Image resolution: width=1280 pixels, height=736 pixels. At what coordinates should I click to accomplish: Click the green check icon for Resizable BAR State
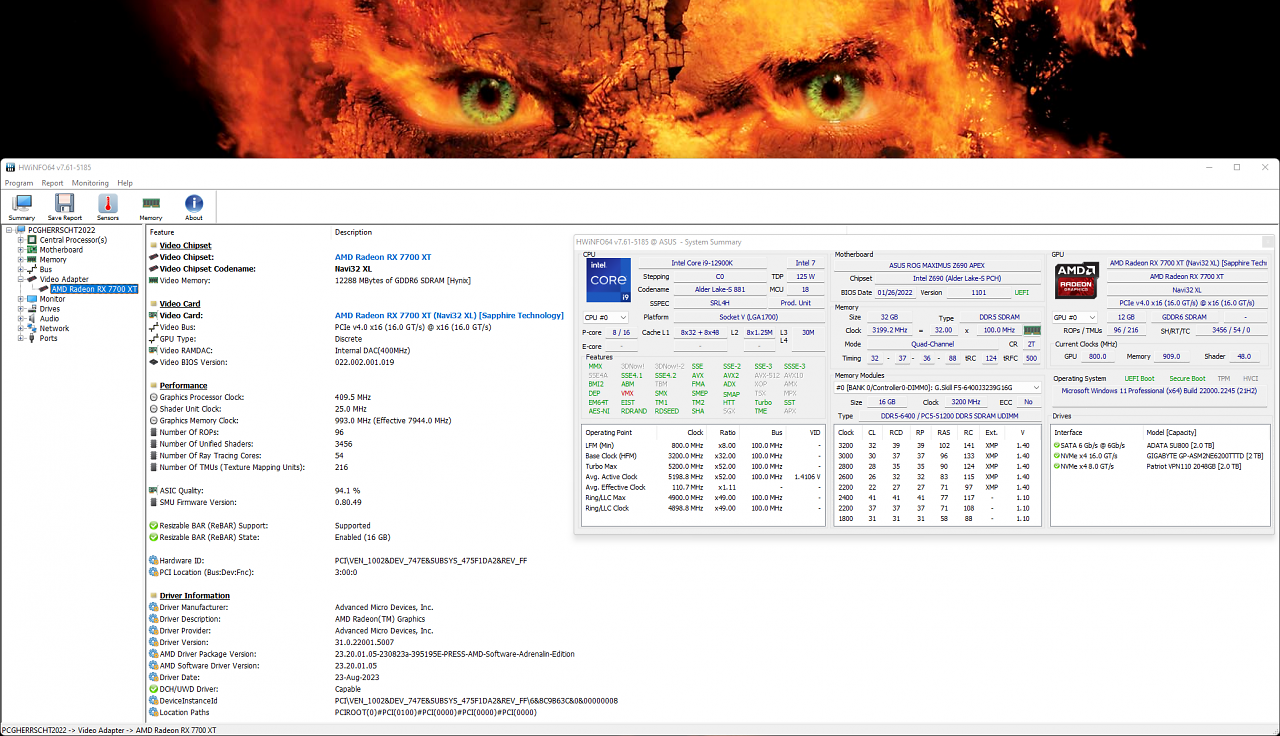[153, 537]
